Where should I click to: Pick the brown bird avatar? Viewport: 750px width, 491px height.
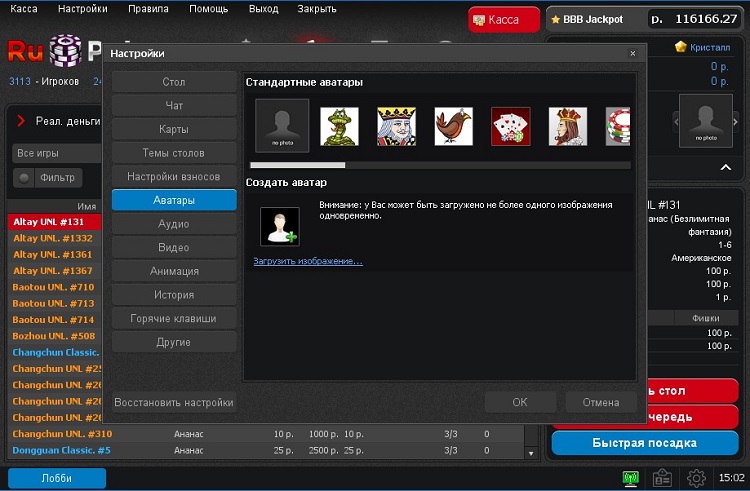[453, 126]
